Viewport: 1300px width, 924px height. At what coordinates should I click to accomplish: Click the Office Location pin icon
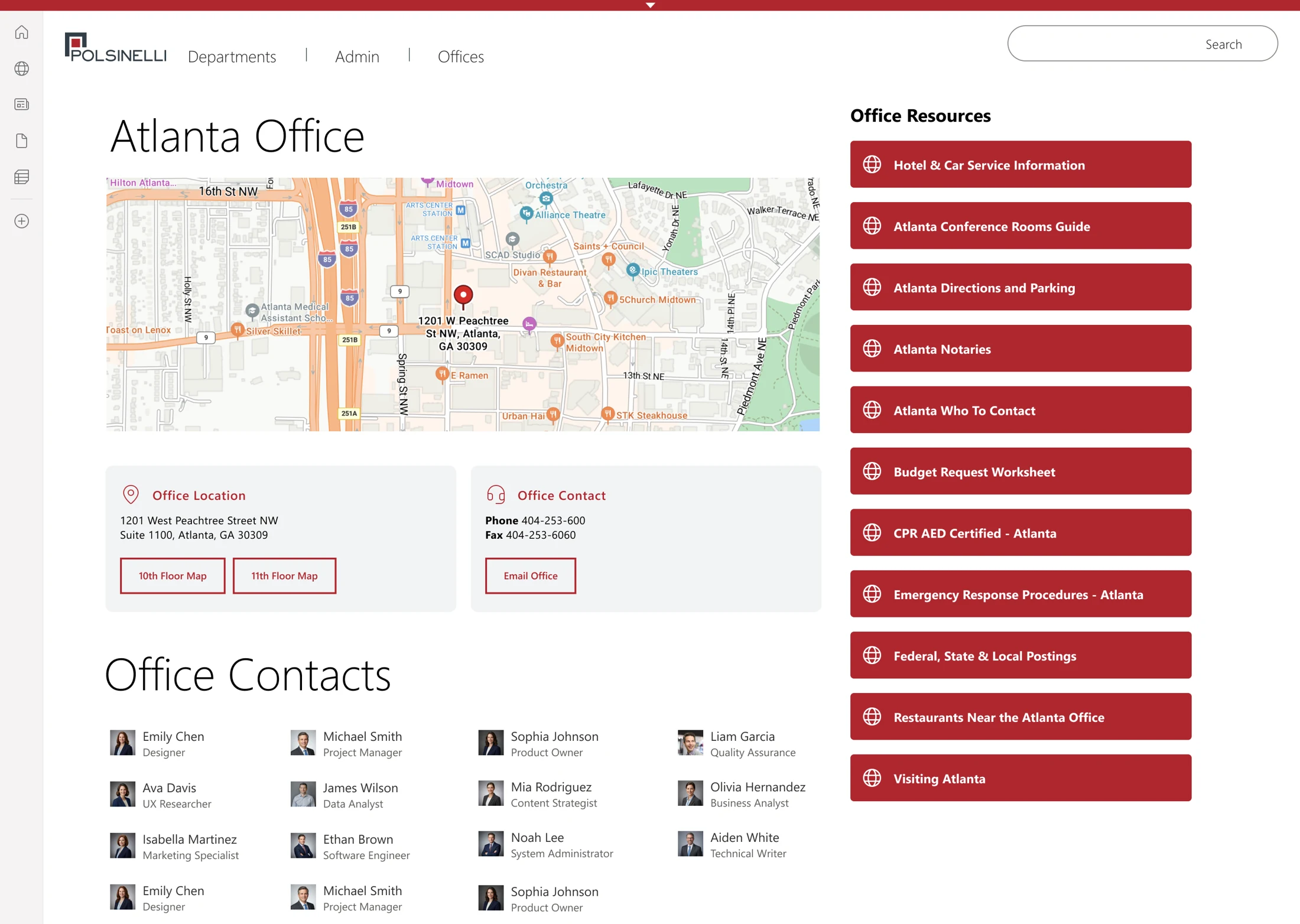coord(131,494)
